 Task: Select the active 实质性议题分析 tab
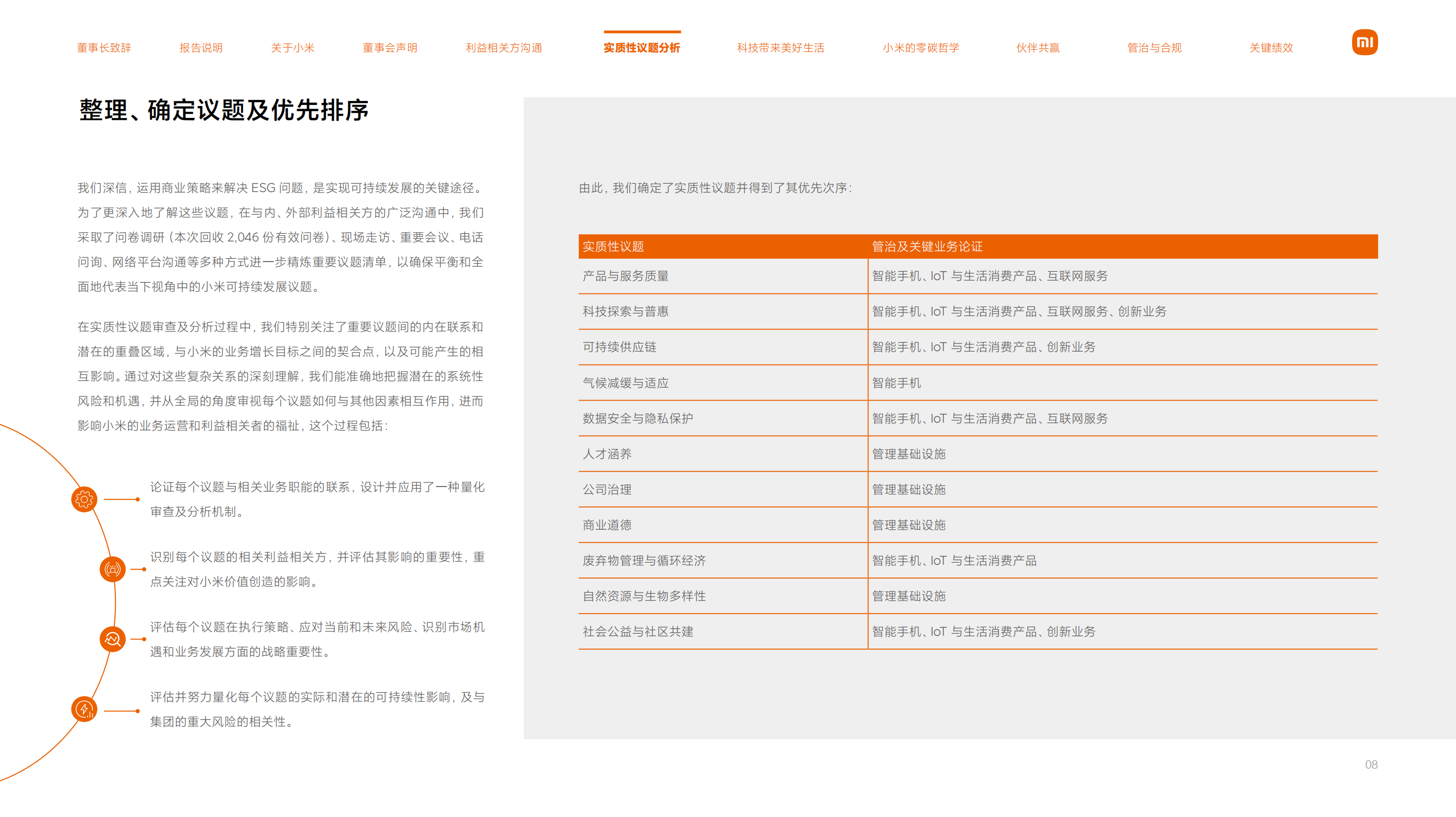pos(642,48)
